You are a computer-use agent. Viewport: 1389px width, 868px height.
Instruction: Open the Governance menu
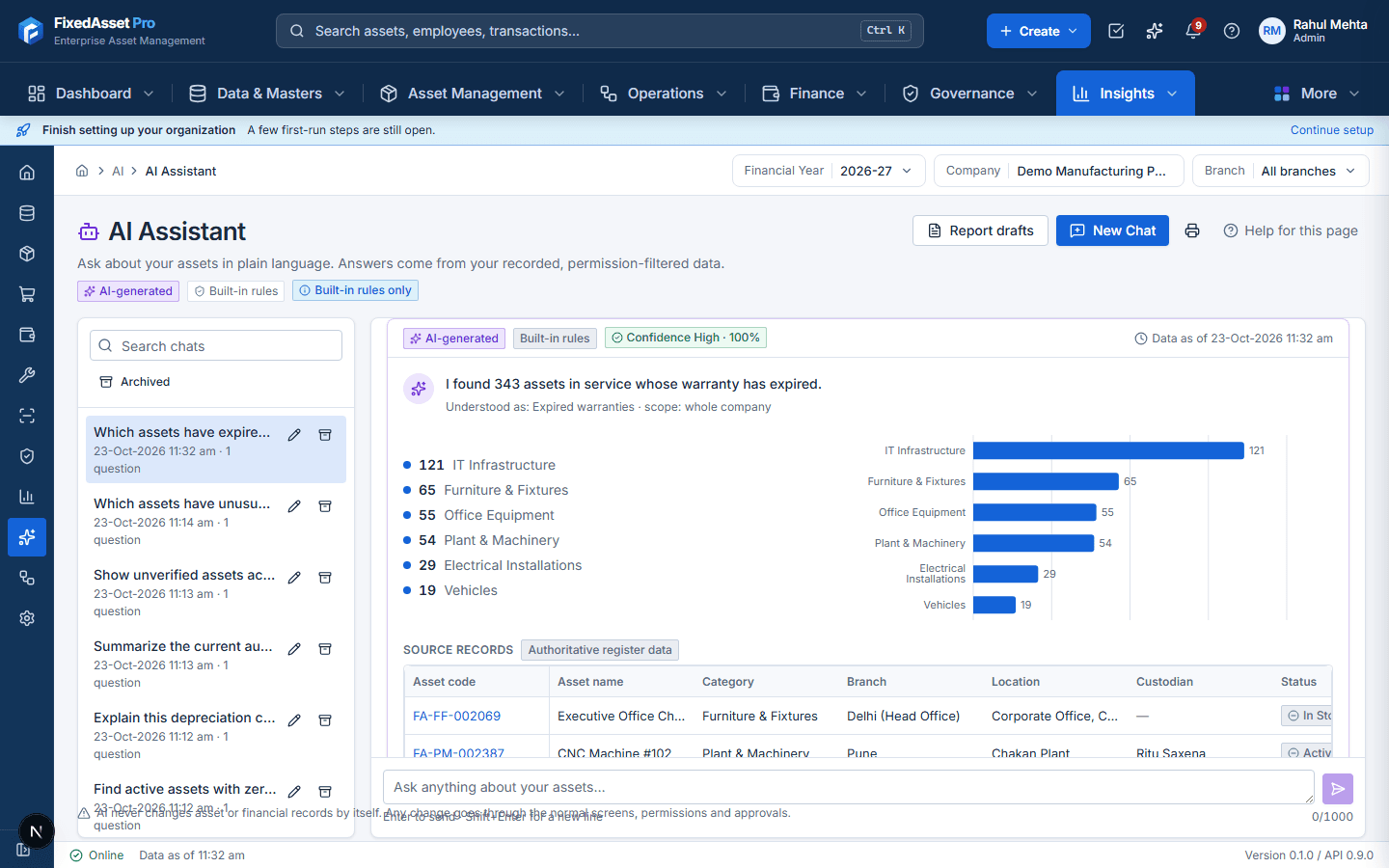point(969,94)
